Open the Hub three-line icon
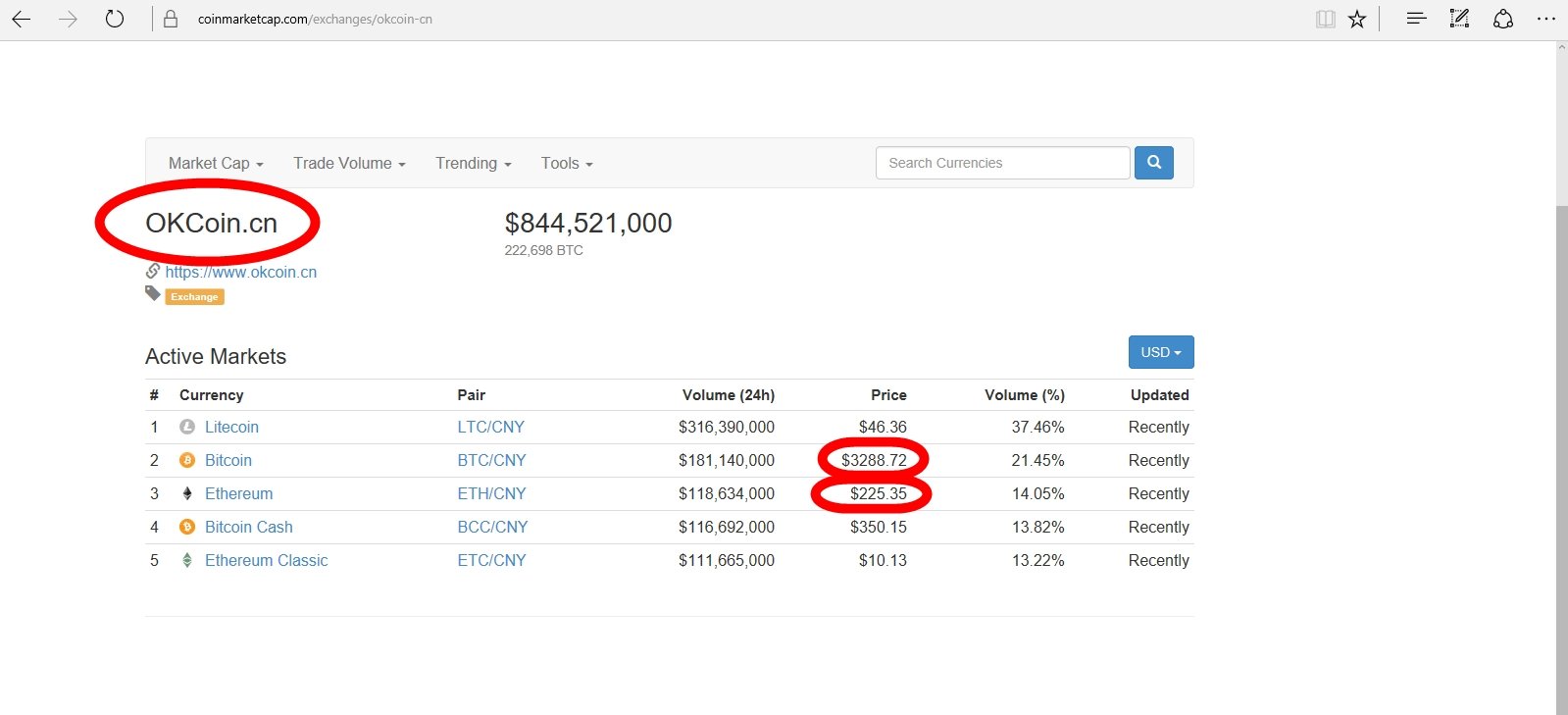Viewport: 1568px width, 715px height. (x=1416, y=18)
